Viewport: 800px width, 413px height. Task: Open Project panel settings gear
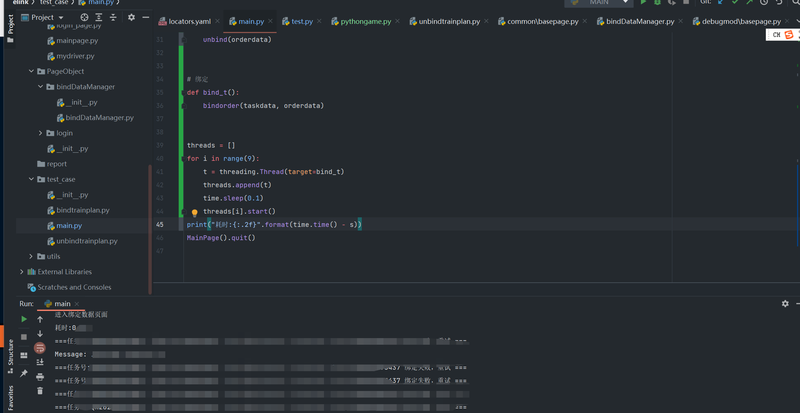(131, 17)
